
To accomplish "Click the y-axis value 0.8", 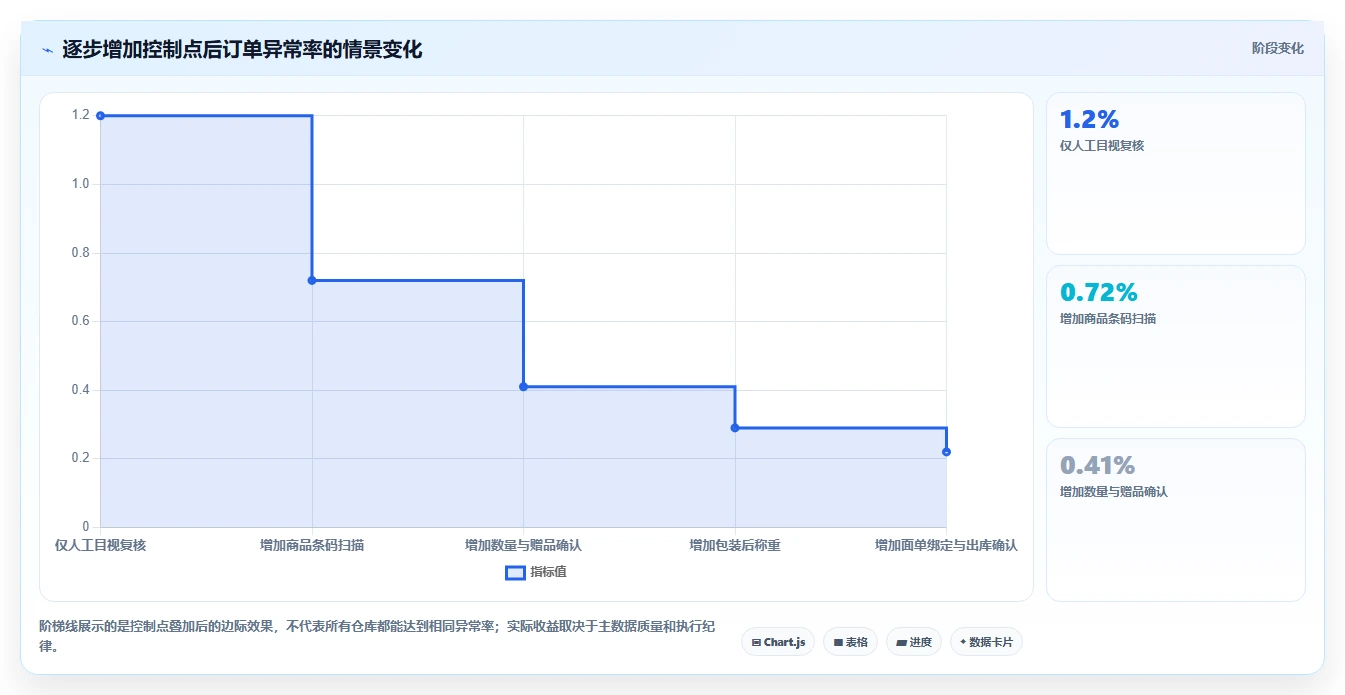I will pos(80,253).
